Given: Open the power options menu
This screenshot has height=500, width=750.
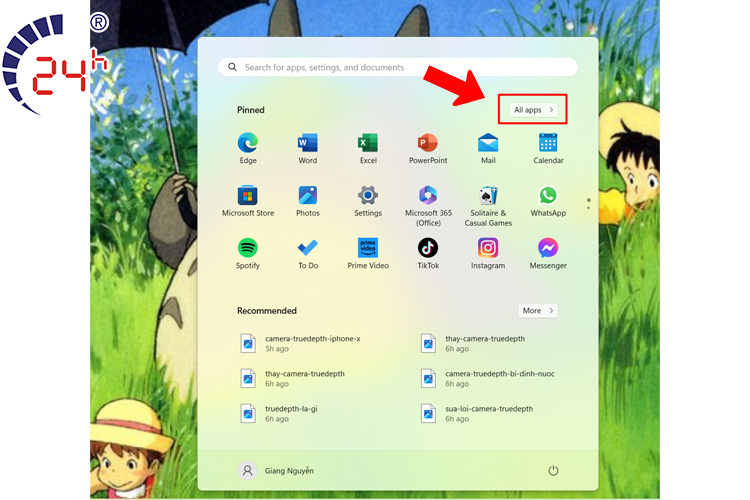Looking at the screenshot, I should (553, 470).
